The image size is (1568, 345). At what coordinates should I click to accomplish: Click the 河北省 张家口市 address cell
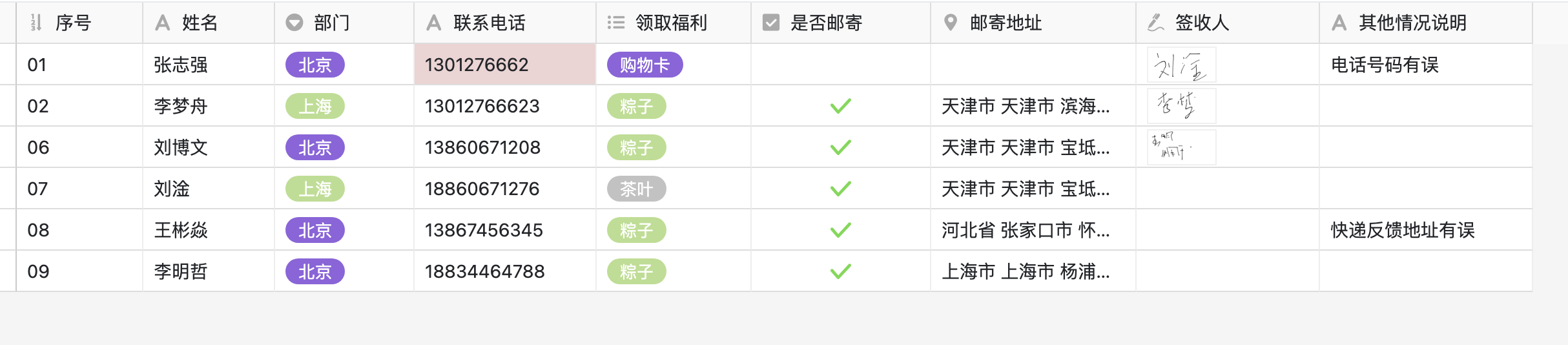point(1033,230)
